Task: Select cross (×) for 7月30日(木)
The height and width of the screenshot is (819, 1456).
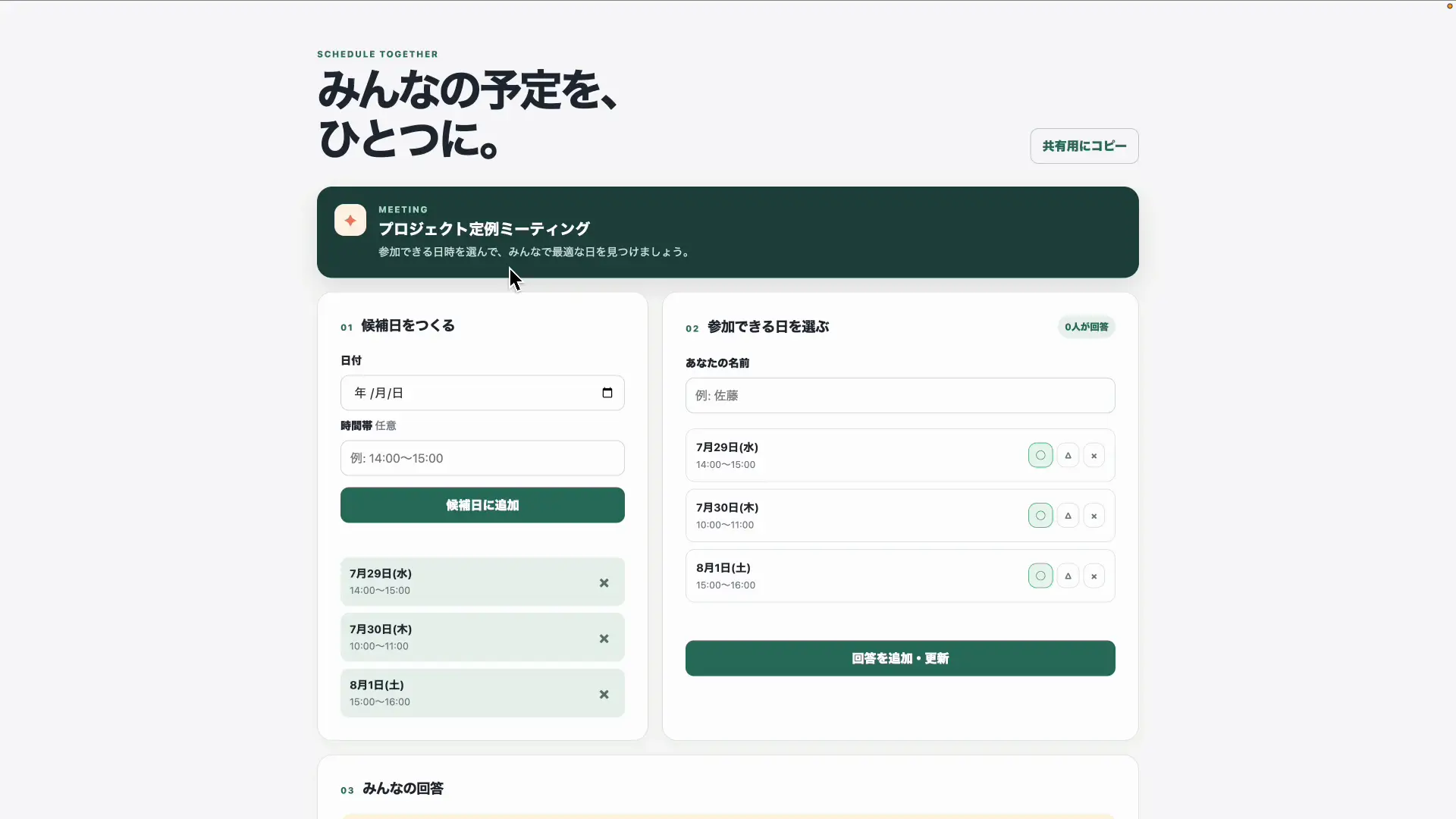Action: click(x=1094, y=516)
